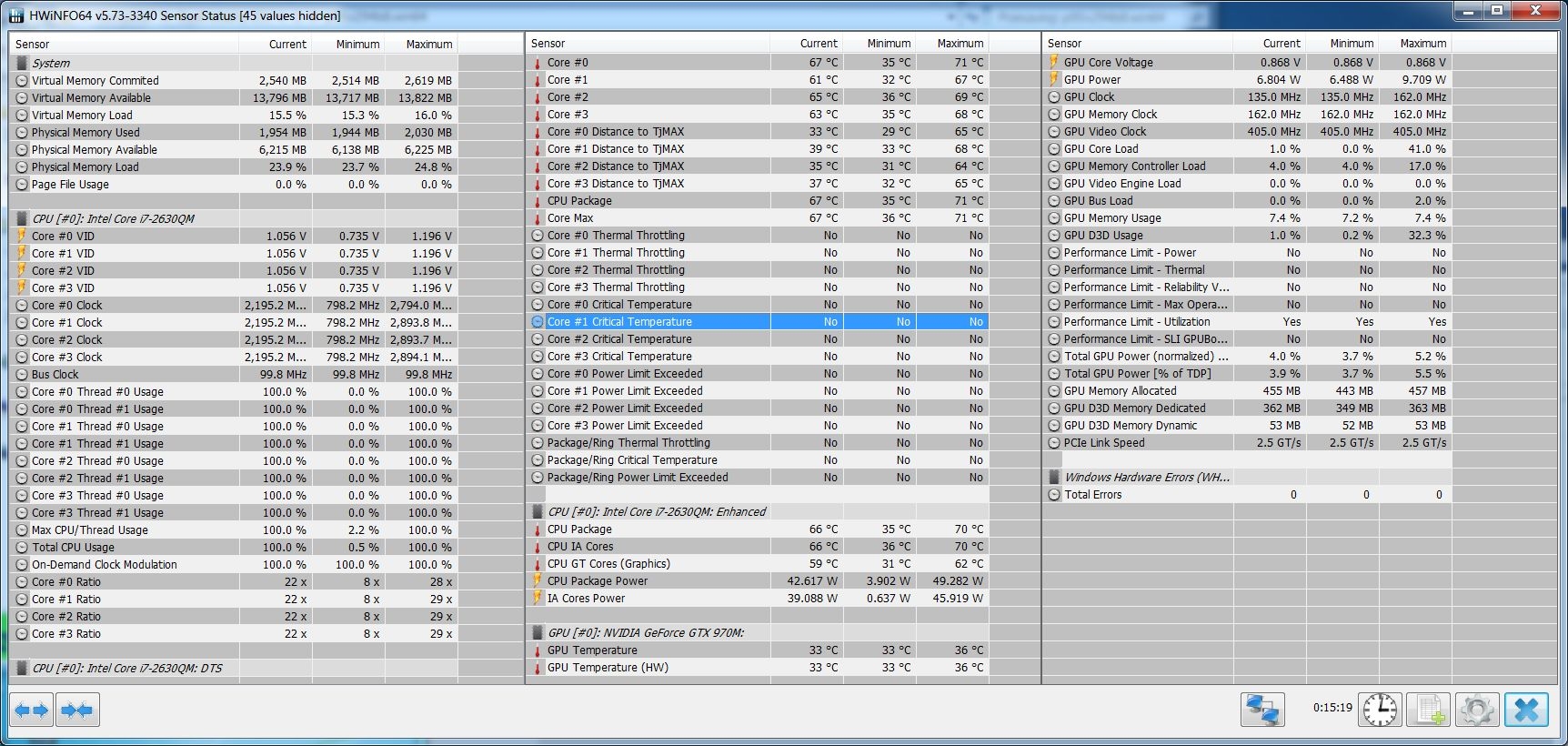Click the circle icon beside GPU Clock

coord(1054,97)
